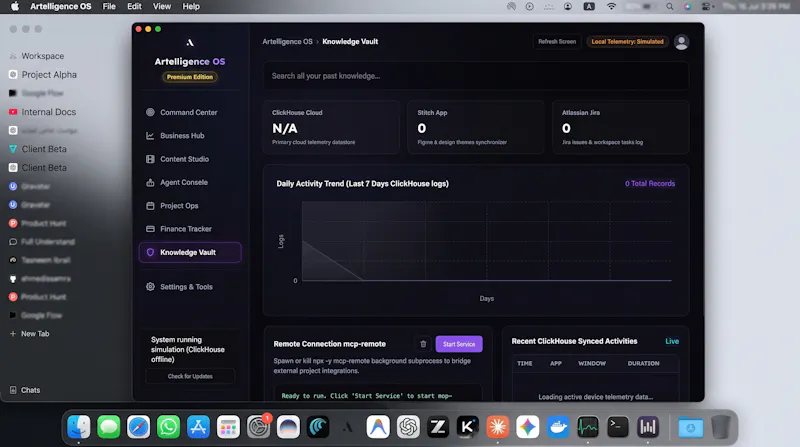The width and height of the screenshot is (800, 447).
Task: Click the WINDOW column header
Action: pos(592,363)
